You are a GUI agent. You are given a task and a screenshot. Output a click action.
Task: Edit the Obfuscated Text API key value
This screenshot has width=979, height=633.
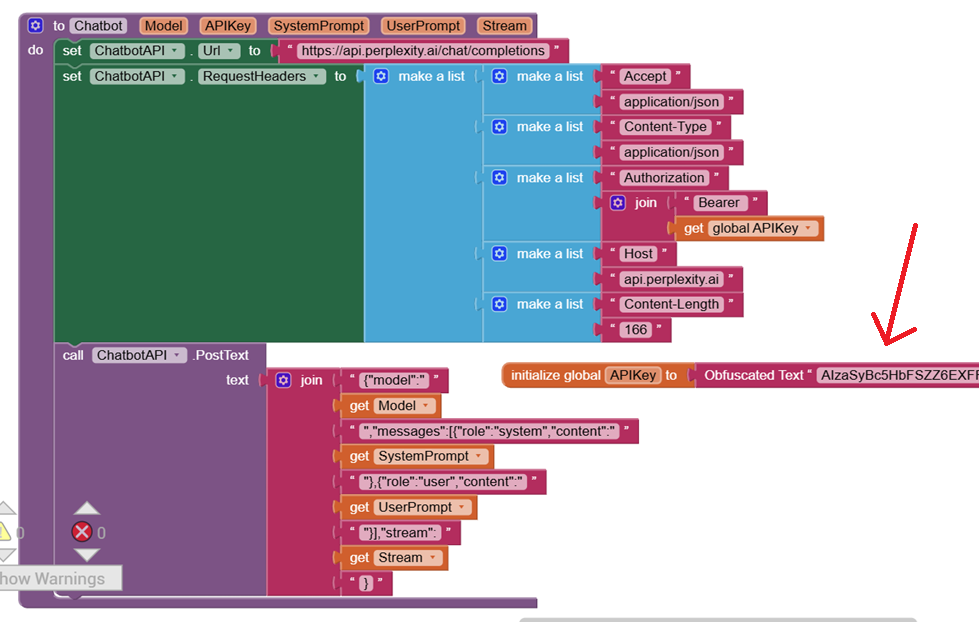(x=898, y=375)
